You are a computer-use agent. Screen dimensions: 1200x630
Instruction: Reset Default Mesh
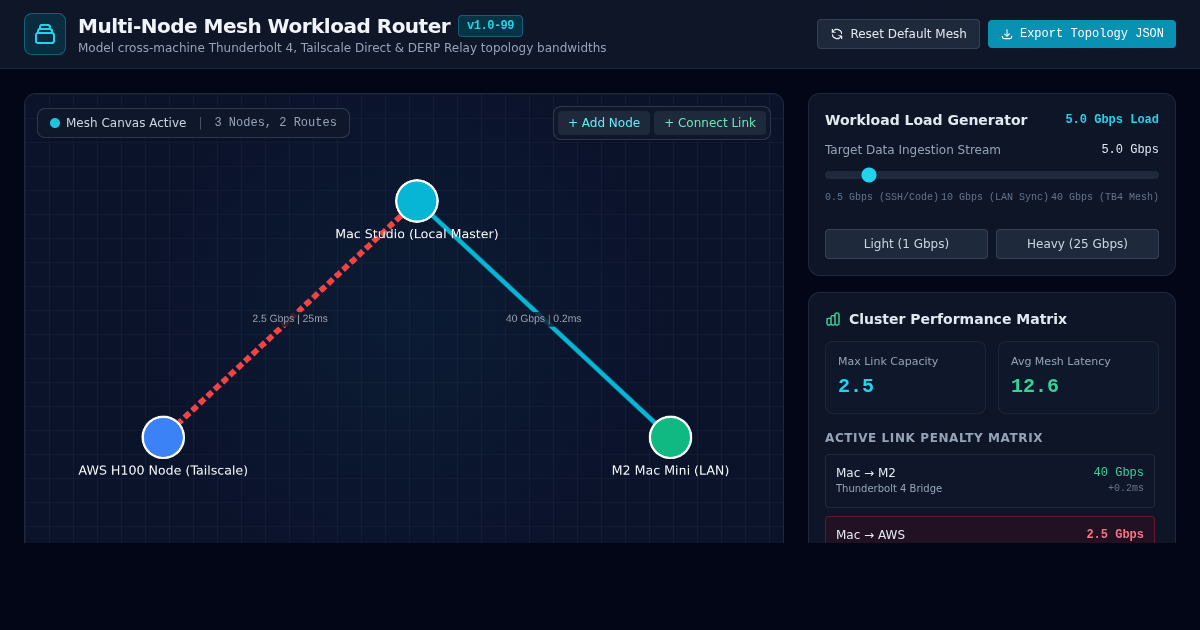[898, 34]
